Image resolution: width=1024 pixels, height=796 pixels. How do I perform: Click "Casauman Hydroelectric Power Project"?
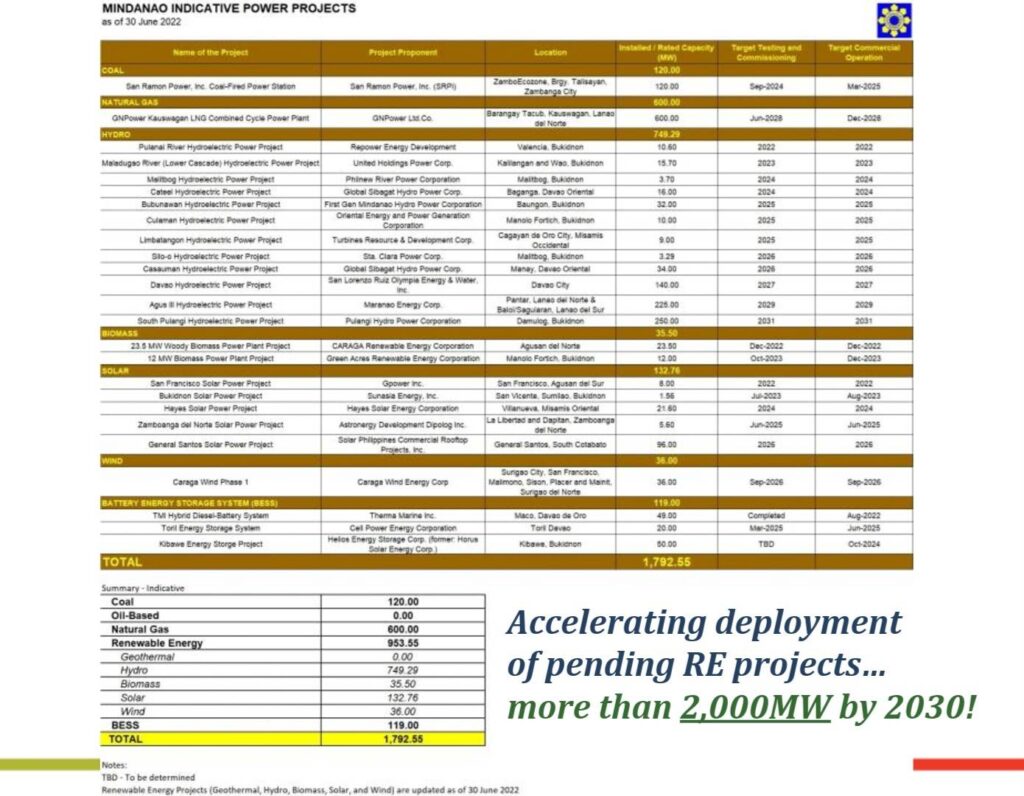(210, 269)
